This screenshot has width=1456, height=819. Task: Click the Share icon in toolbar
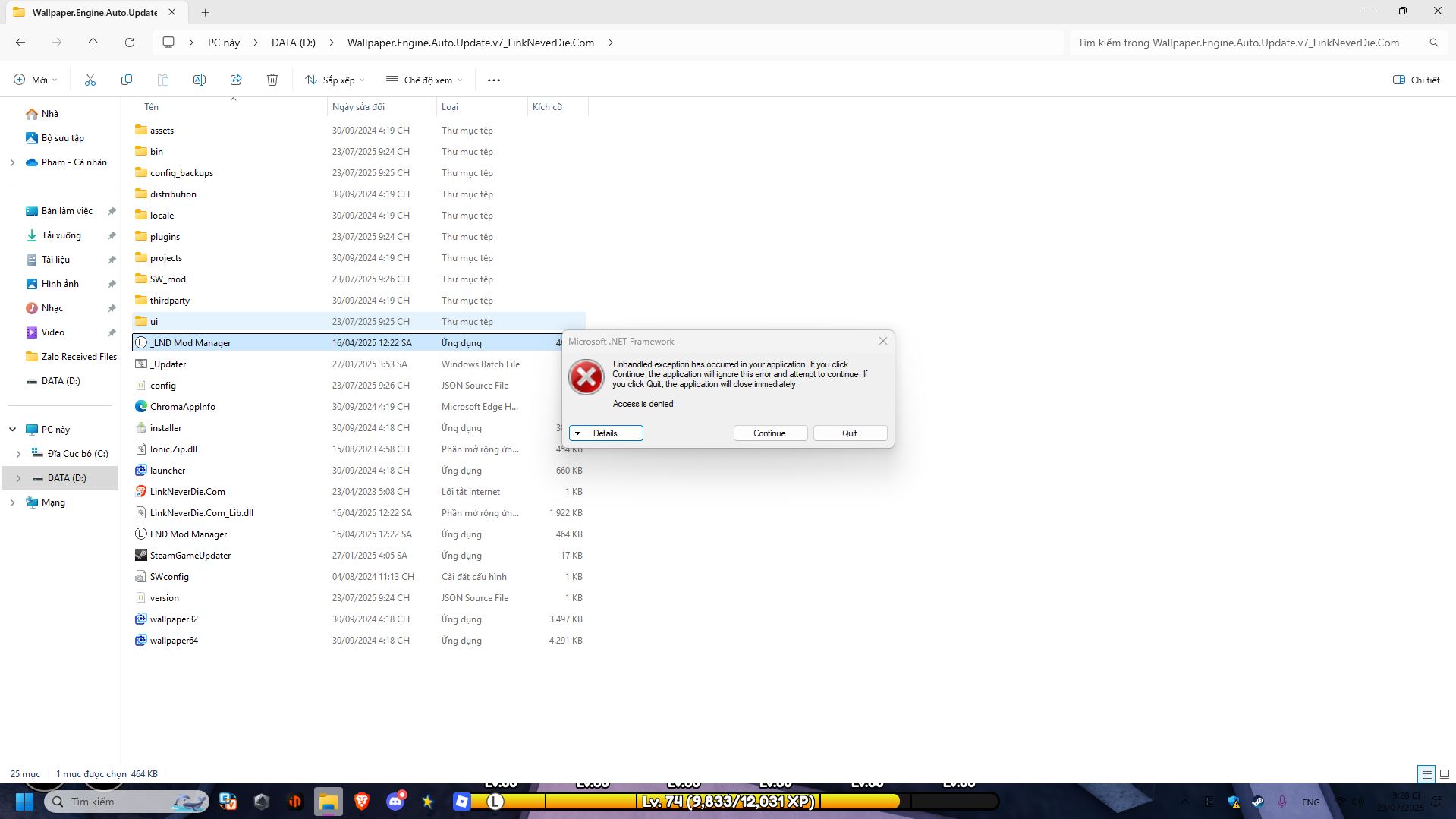[x=236, y=80]
